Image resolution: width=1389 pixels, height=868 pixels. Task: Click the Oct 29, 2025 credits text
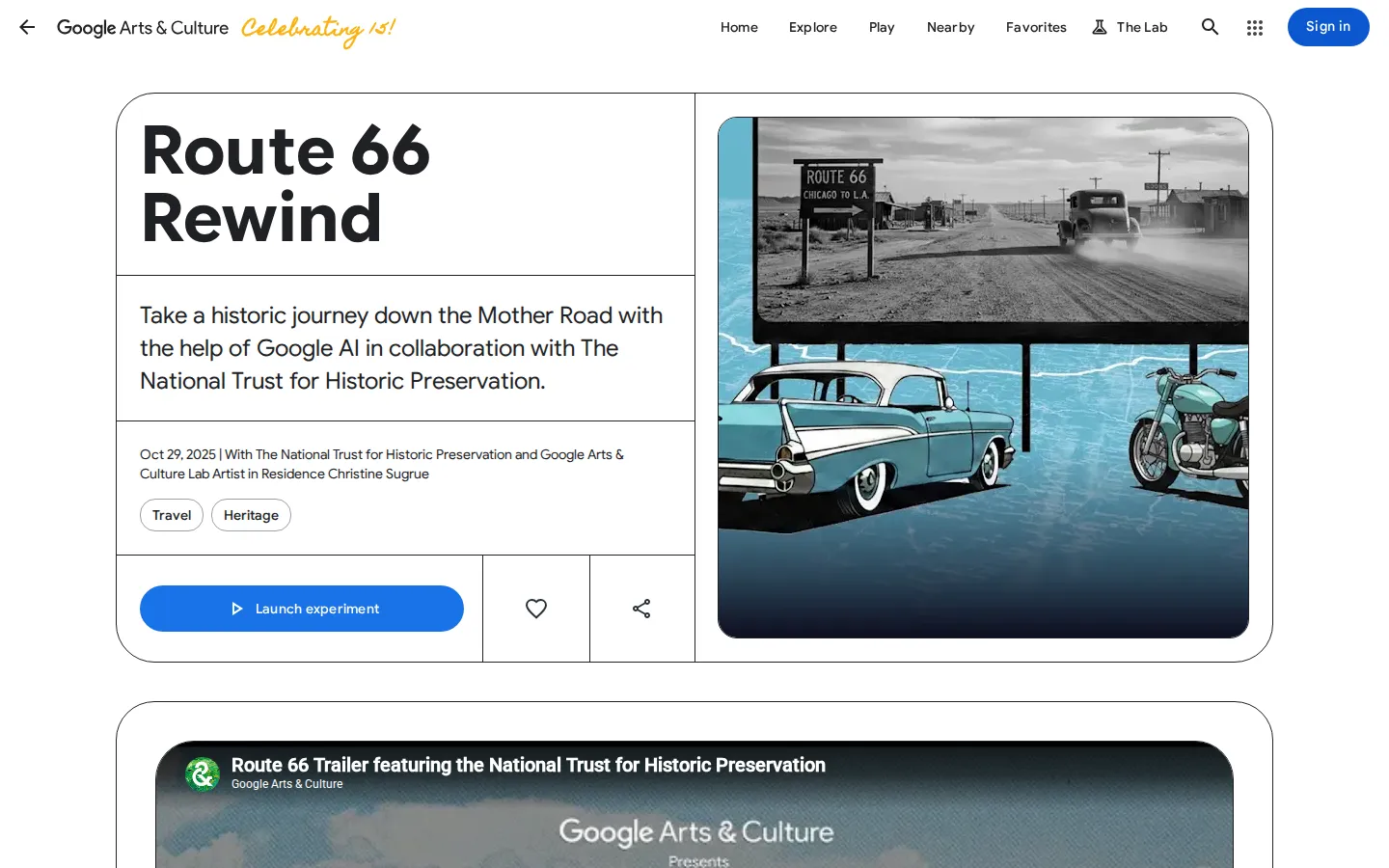point(382,464)
